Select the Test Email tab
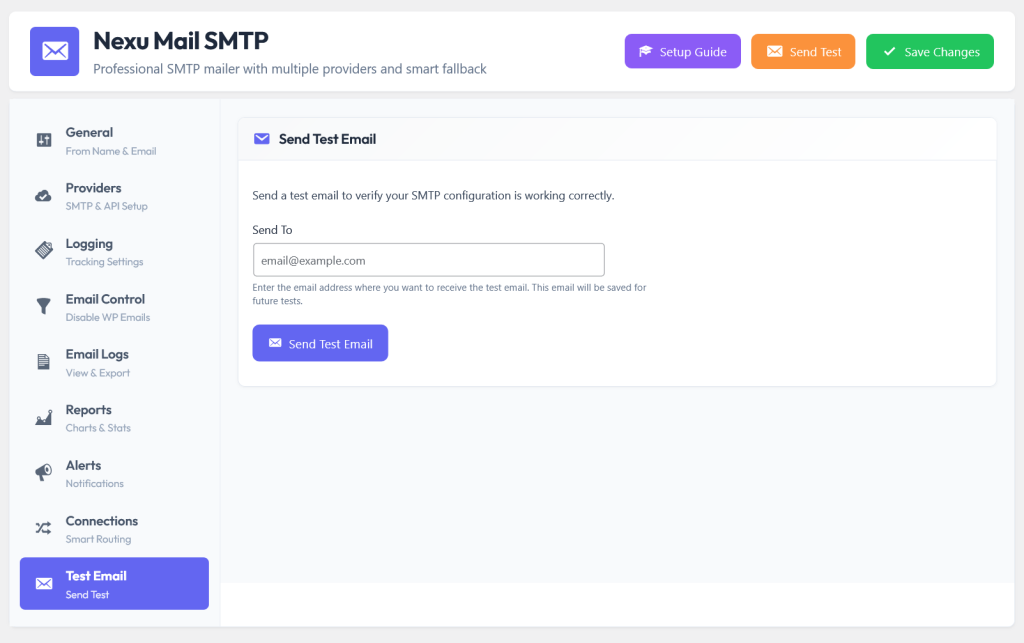Screen dimensions: 1024x643 (114, 584)
